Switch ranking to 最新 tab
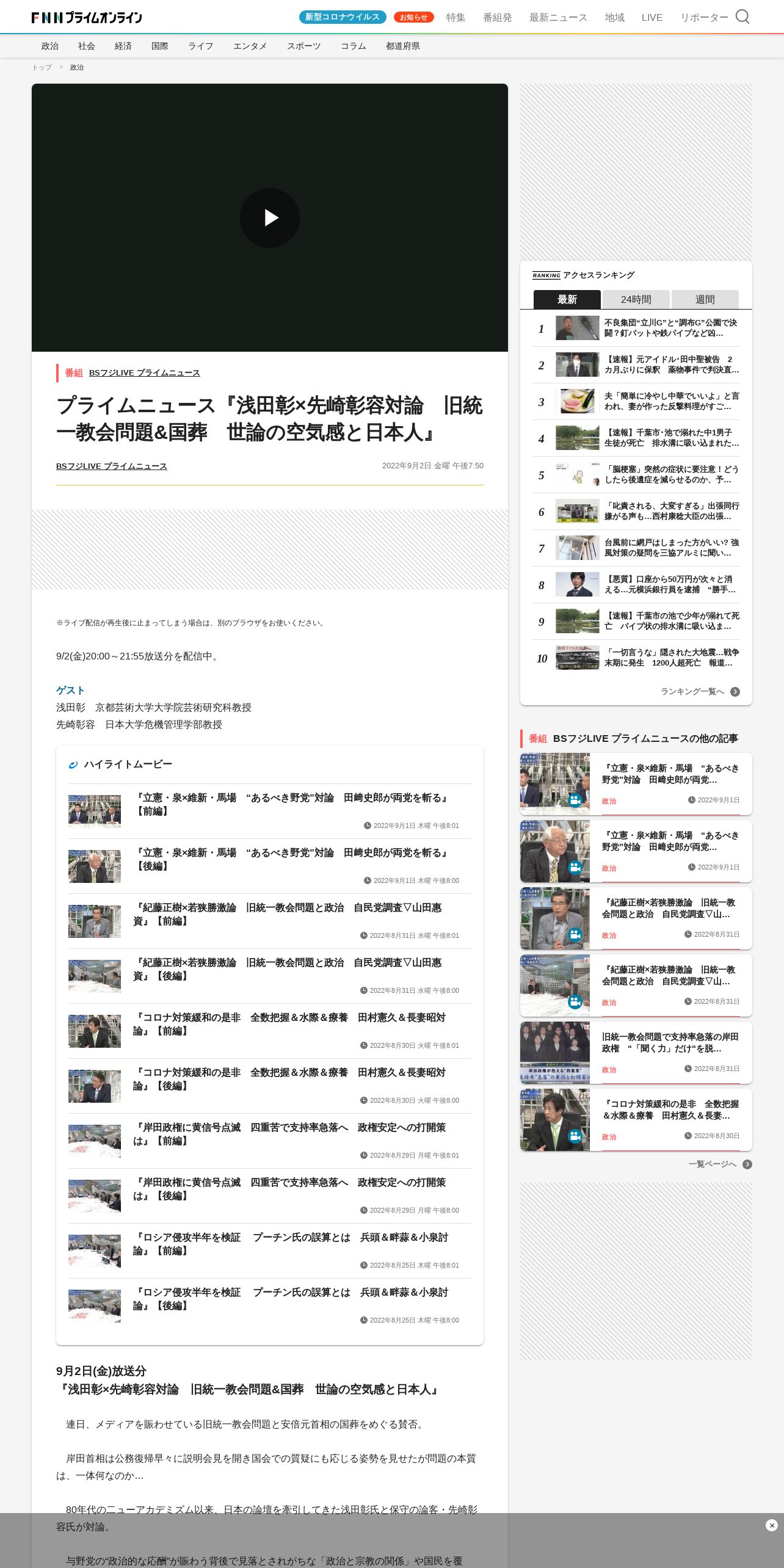 tap(567, 299)
